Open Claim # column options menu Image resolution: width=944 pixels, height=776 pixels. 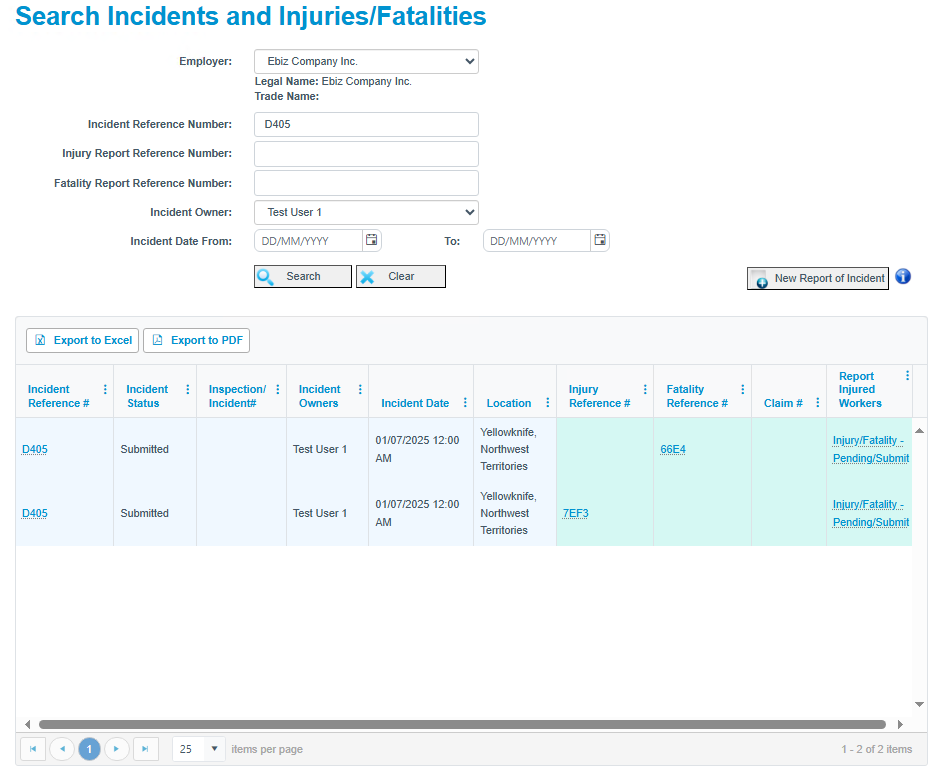pos(817,403)
